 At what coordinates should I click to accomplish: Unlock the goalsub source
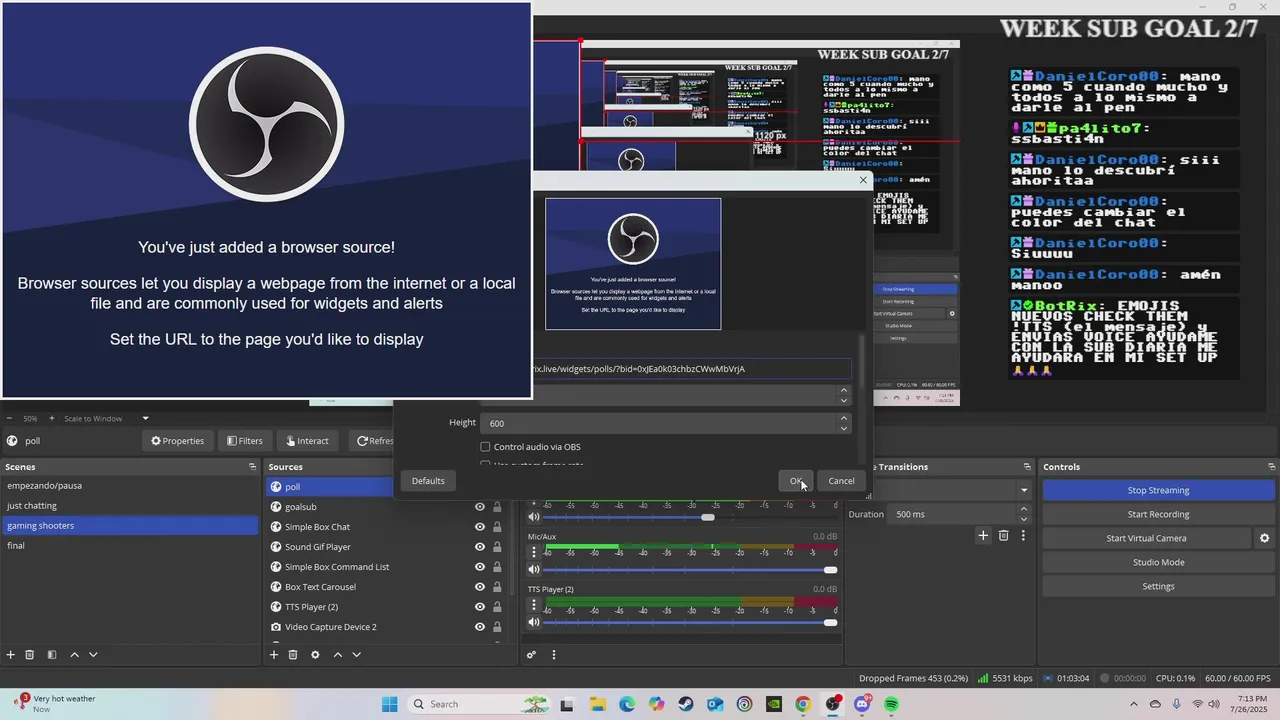pos(497,507)
